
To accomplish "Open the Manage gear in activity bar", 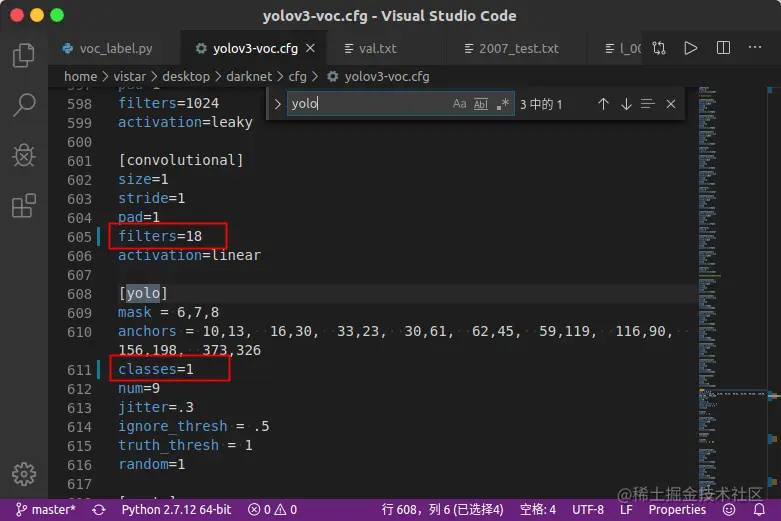I will pyautogui.click(x=23, y=474).
